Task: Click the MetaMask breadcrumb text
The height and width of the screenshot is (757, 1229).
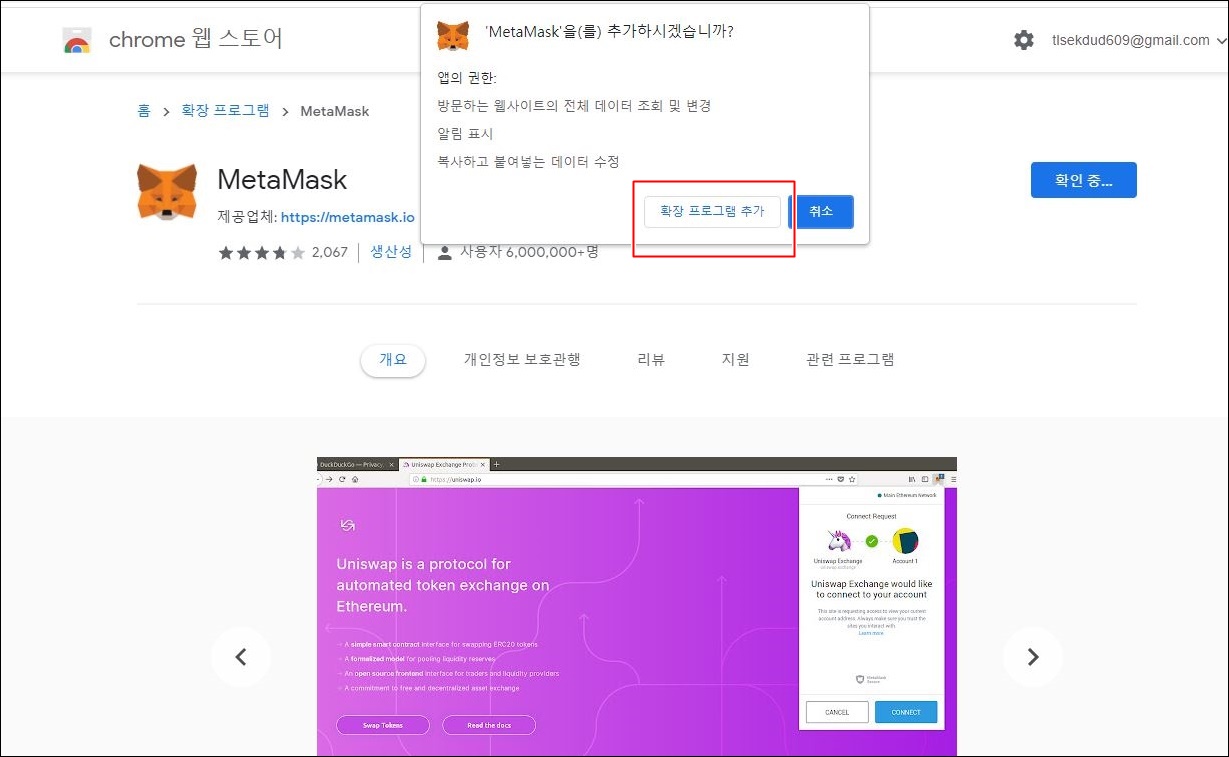Action: (x=335, y=111)
